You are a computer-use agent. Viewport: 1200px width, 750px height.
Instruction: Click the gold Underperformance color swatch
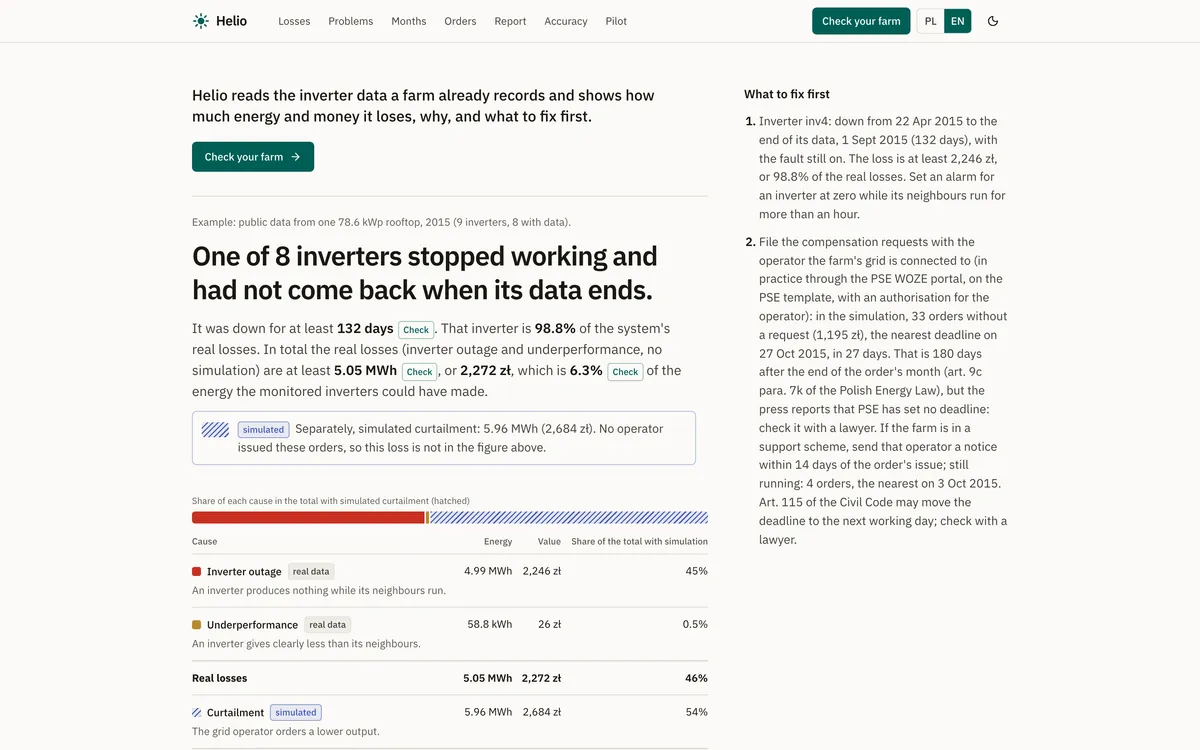(x=197, y=625)
